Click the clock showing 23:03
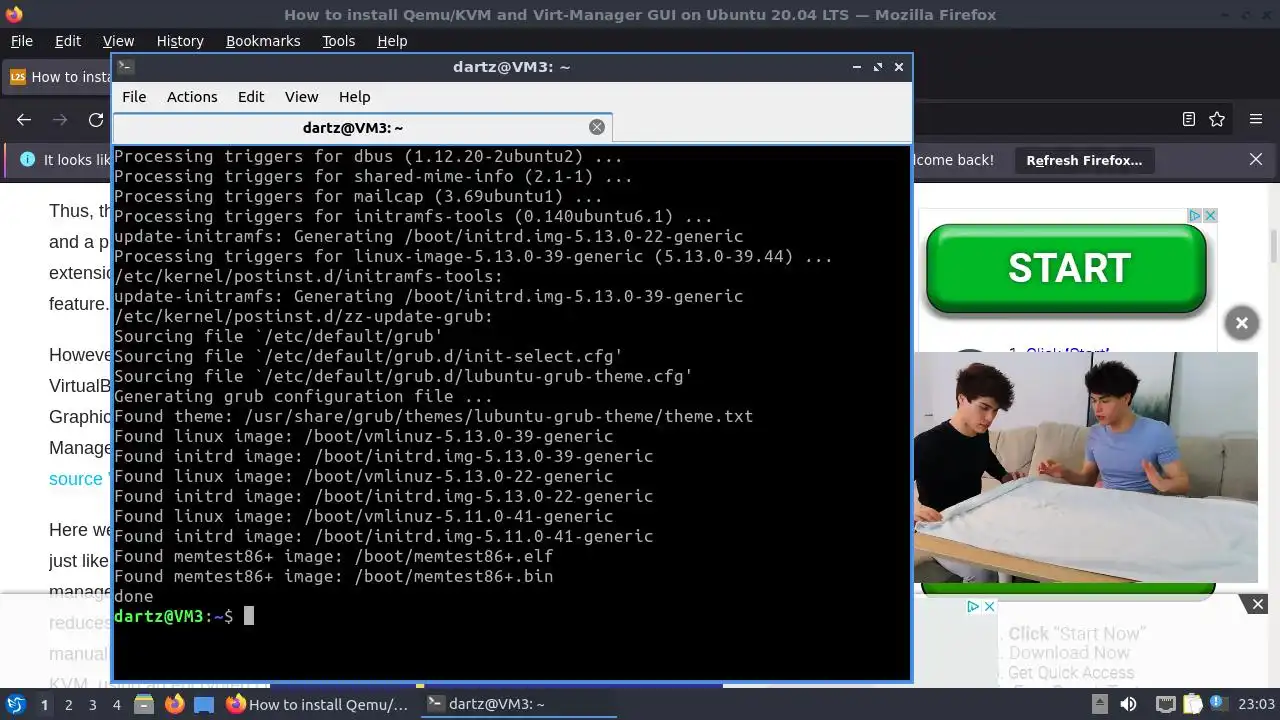This screenshot has height=720, width=1280. (x=1256, y=704)
